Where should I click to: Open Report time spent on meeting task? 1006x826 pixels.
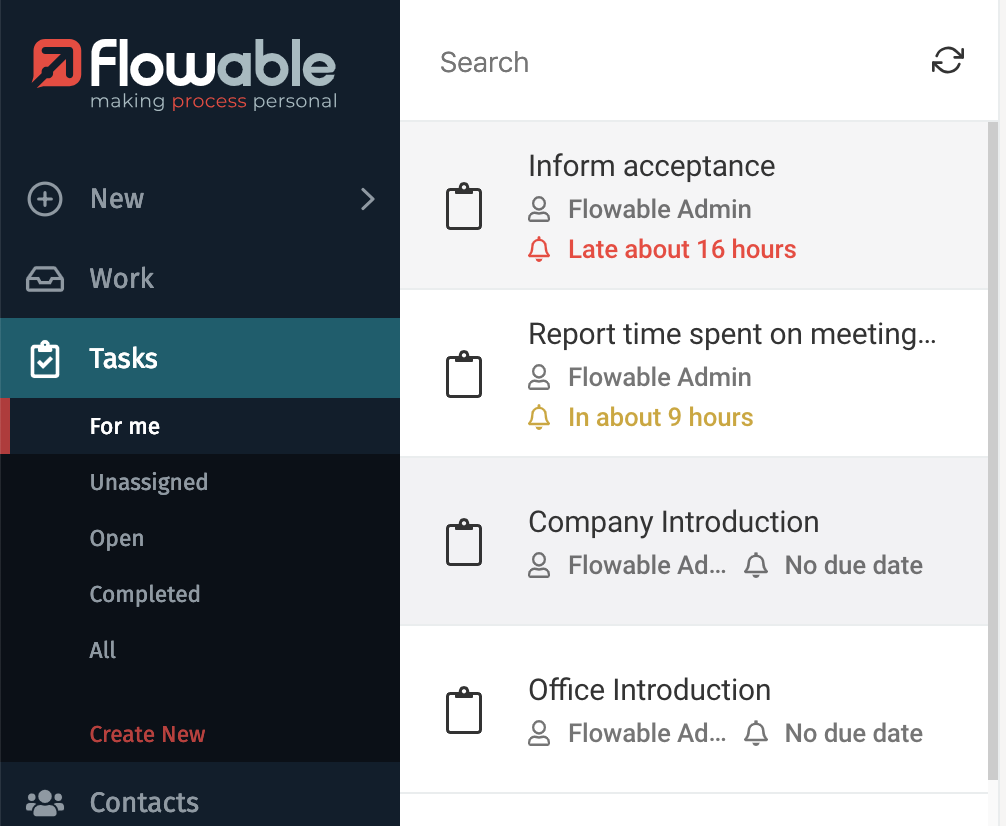(731, 334)
